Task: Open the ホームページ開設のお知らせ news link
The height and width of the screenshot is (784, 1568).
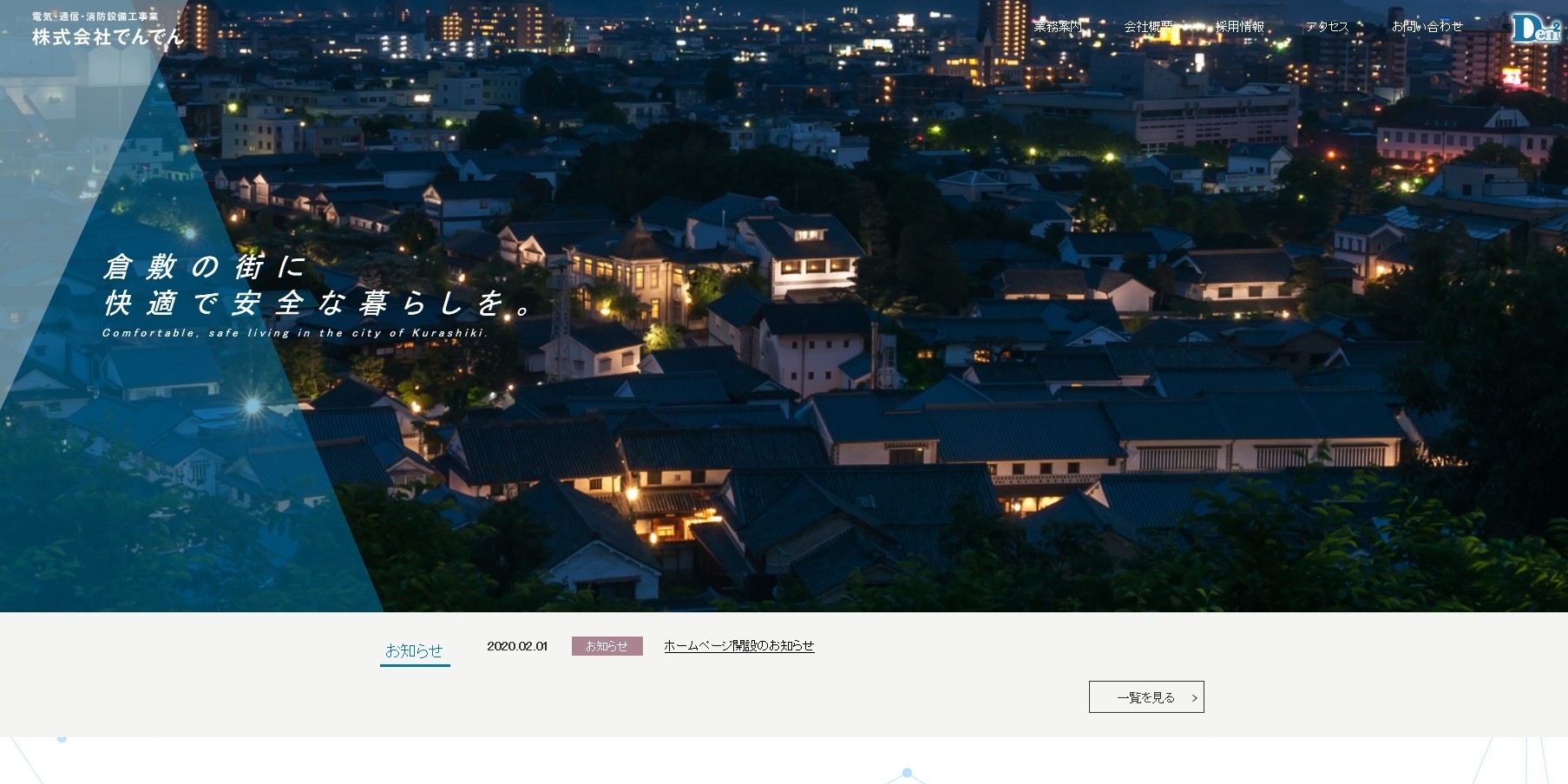Action: [738, 646]
